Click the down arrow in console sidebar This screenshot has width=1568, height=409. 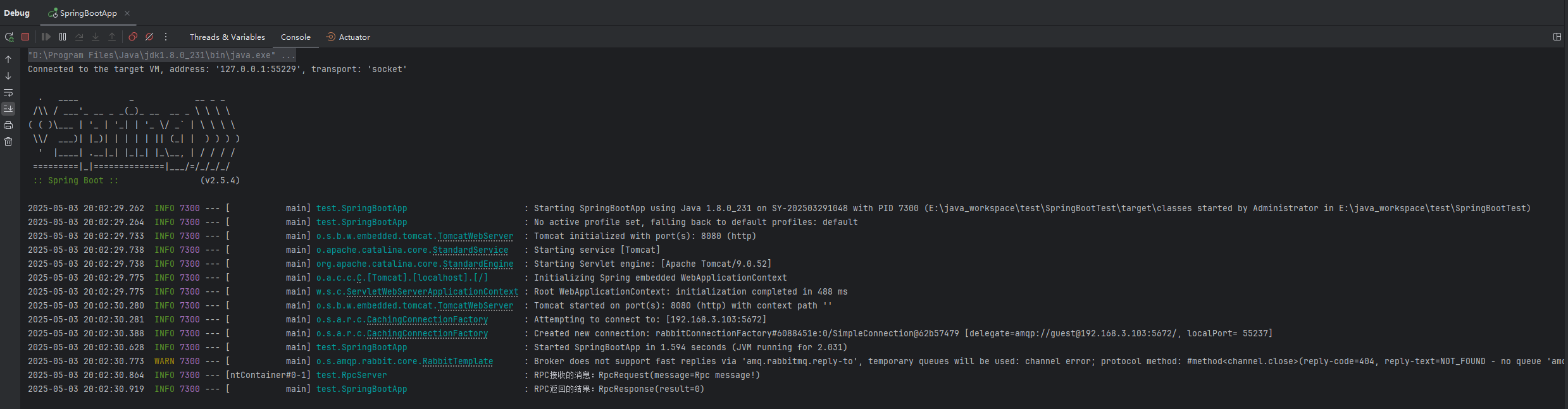[8, 76]
